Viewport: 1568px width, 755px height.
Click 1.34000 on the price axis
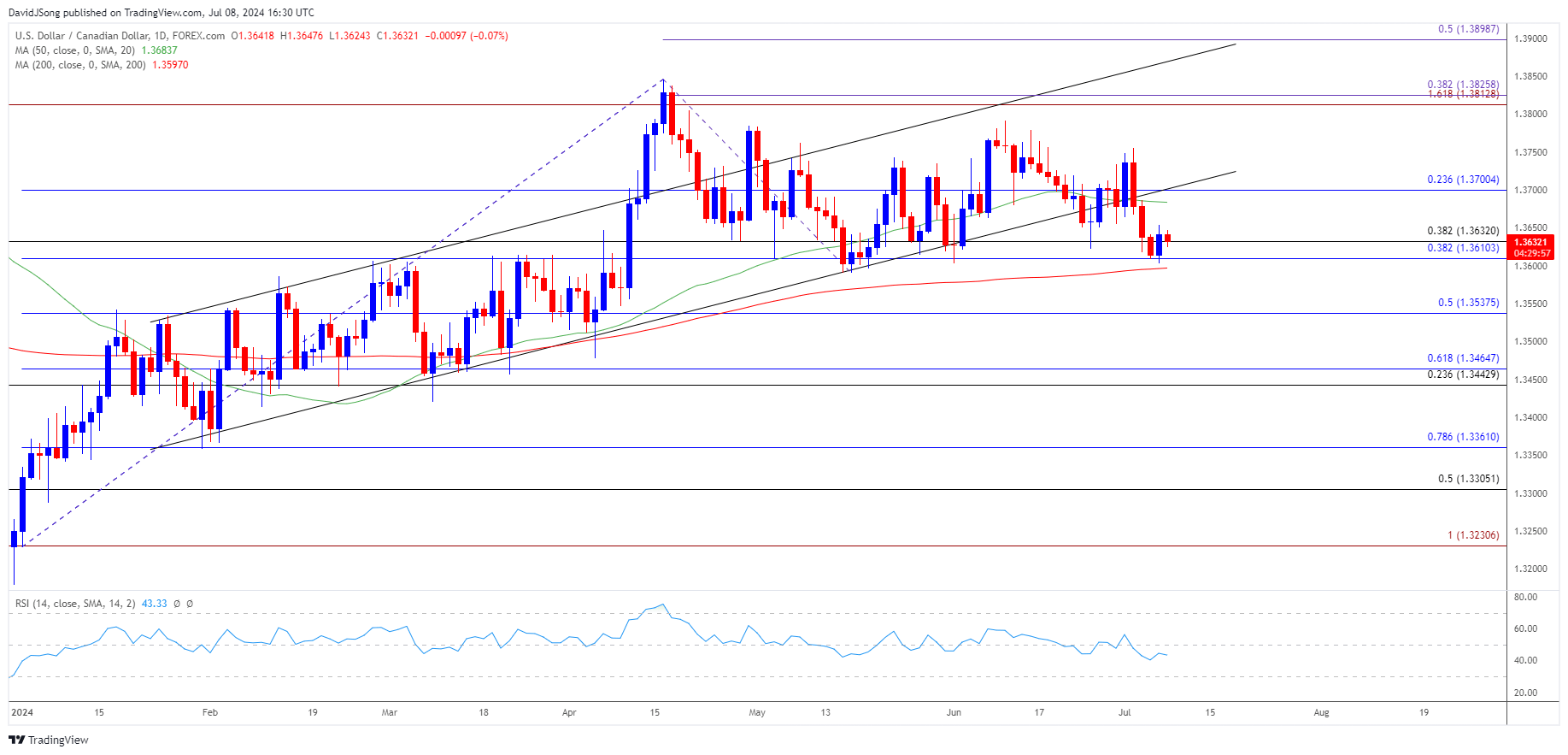(x=1530, y=418)
